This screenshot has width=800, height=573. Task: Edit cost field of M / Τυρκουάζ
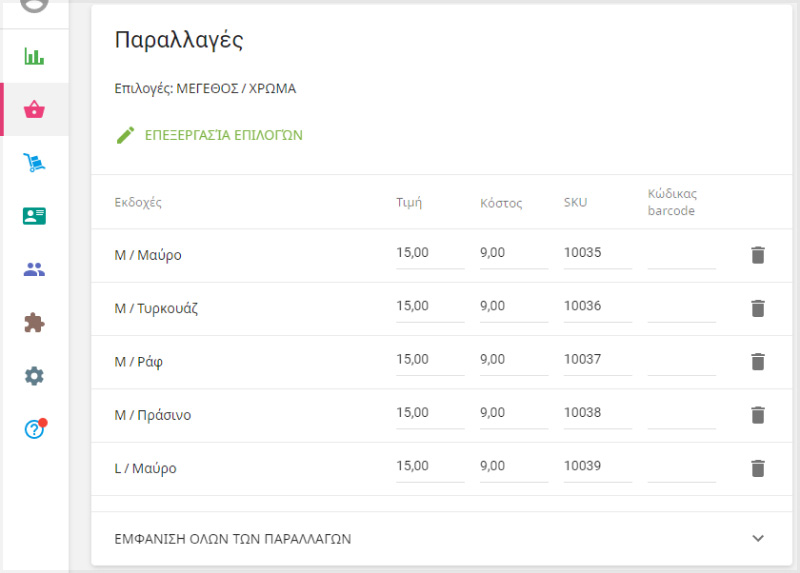pyautogui.click(x=514, y=308)
